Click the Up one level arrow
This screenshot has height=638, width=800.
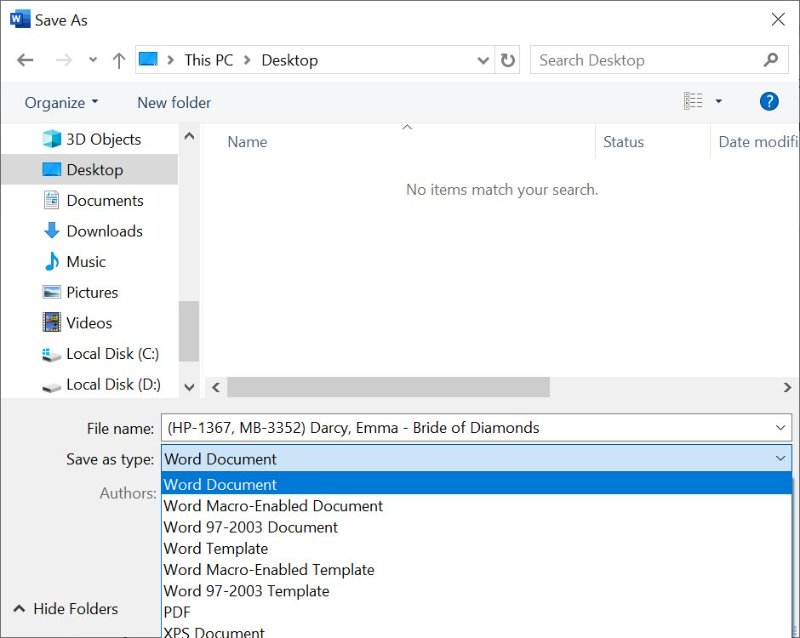[119, 60]
